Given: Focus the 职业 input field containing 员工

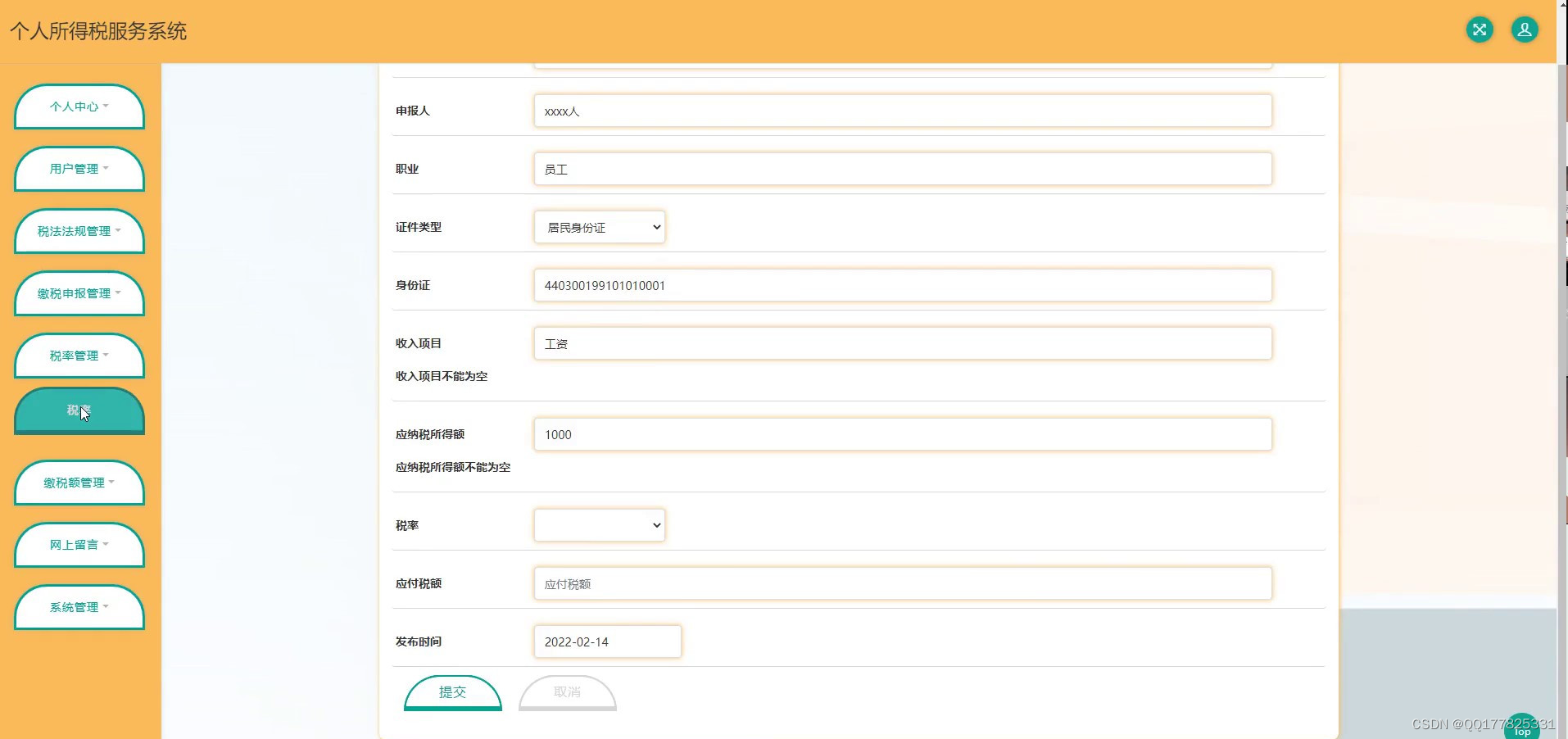Looking at the screenshot, I should click(x=903, y=169).
